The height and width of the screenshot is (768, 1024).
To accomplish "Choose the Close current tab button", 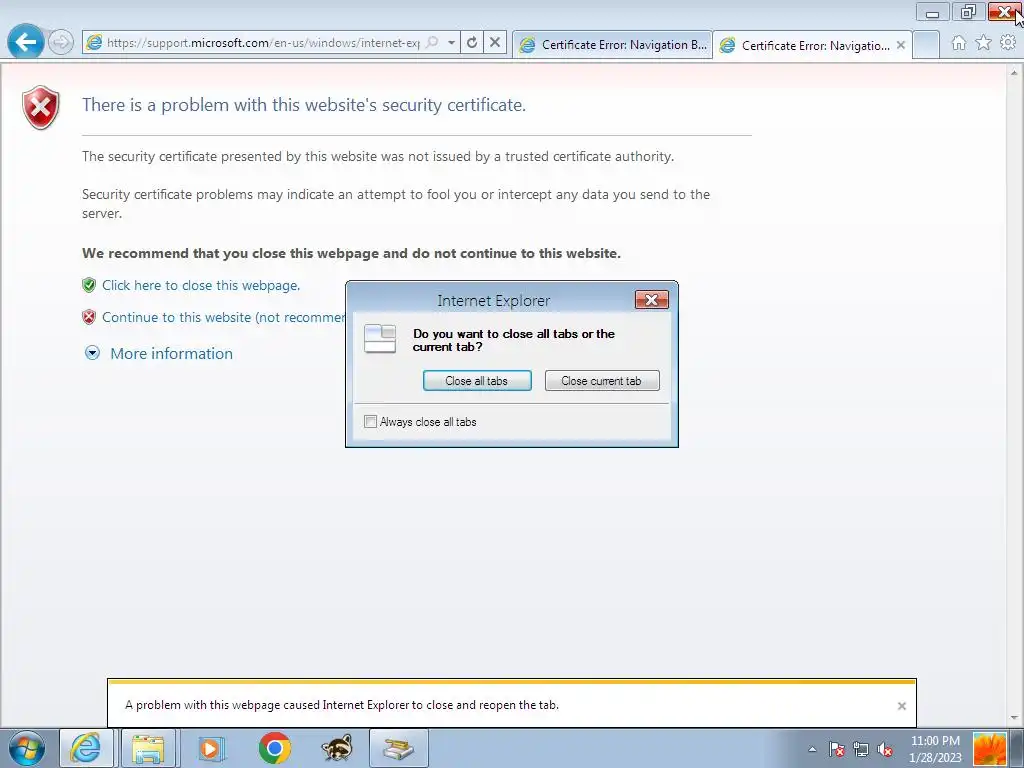I will click(x=601, y=381).
